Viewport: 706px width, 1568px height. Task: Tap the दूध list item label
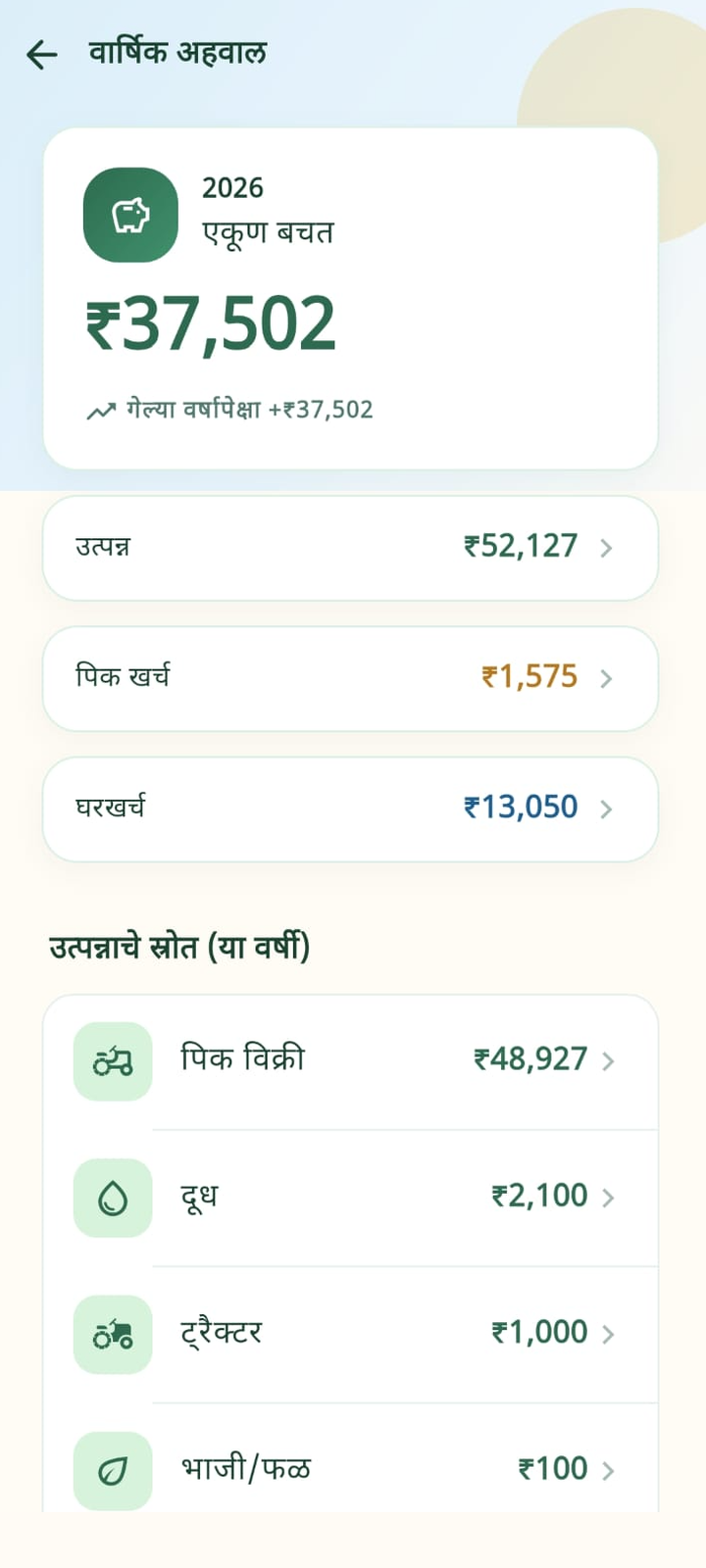point(199,1197)
